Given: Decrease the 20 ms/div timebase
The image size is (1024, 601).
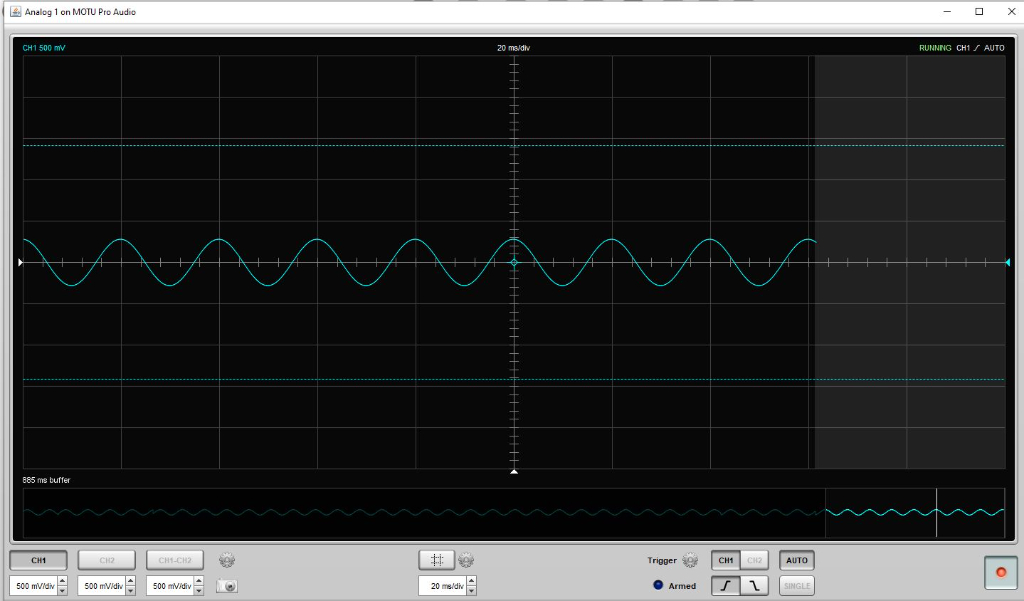Looking at the screenshot, I should (x=471, y=590).
